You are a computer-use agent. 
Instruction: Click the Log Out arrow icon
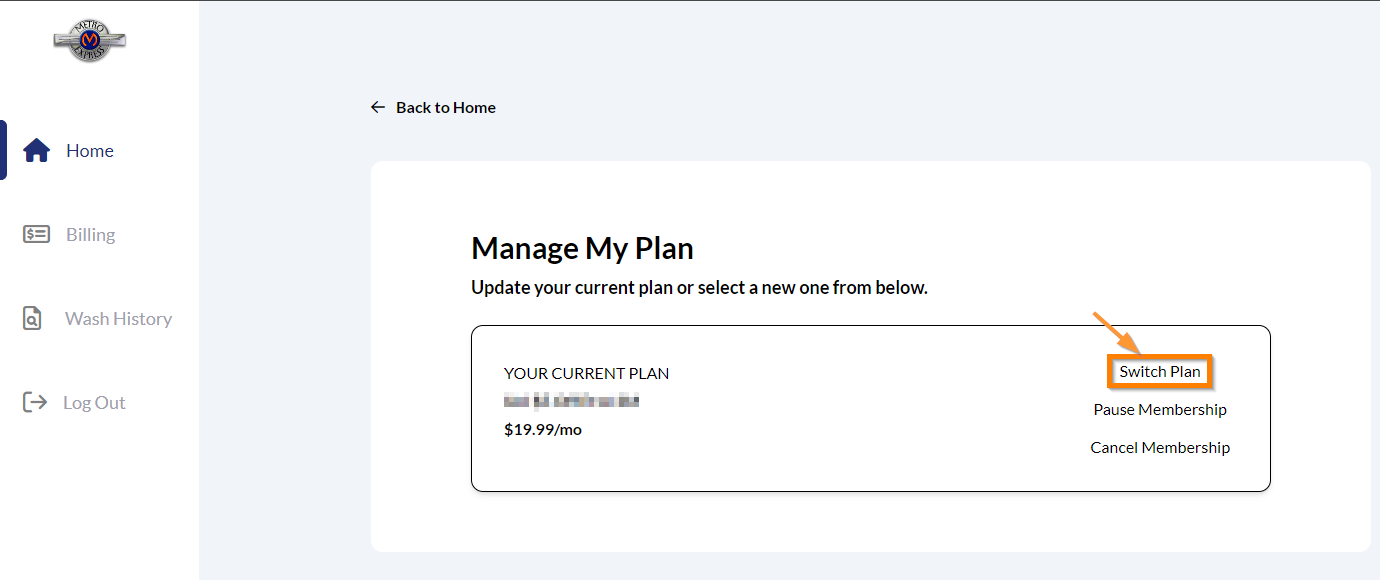coord(35,403)
